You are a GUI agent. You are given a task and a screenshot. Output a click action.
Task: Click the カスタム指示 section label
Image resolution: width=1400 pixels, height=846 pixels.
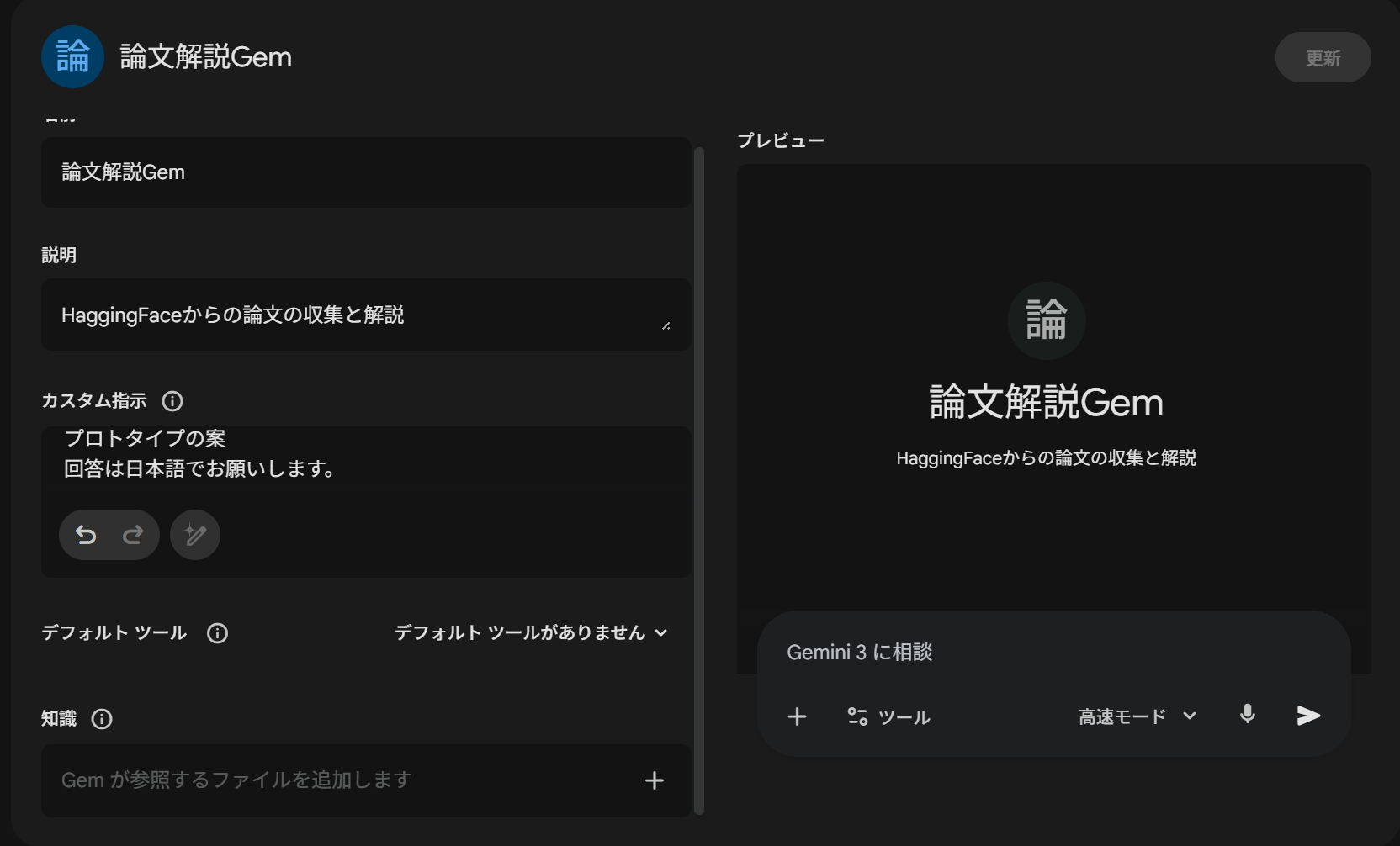point(94,401)
